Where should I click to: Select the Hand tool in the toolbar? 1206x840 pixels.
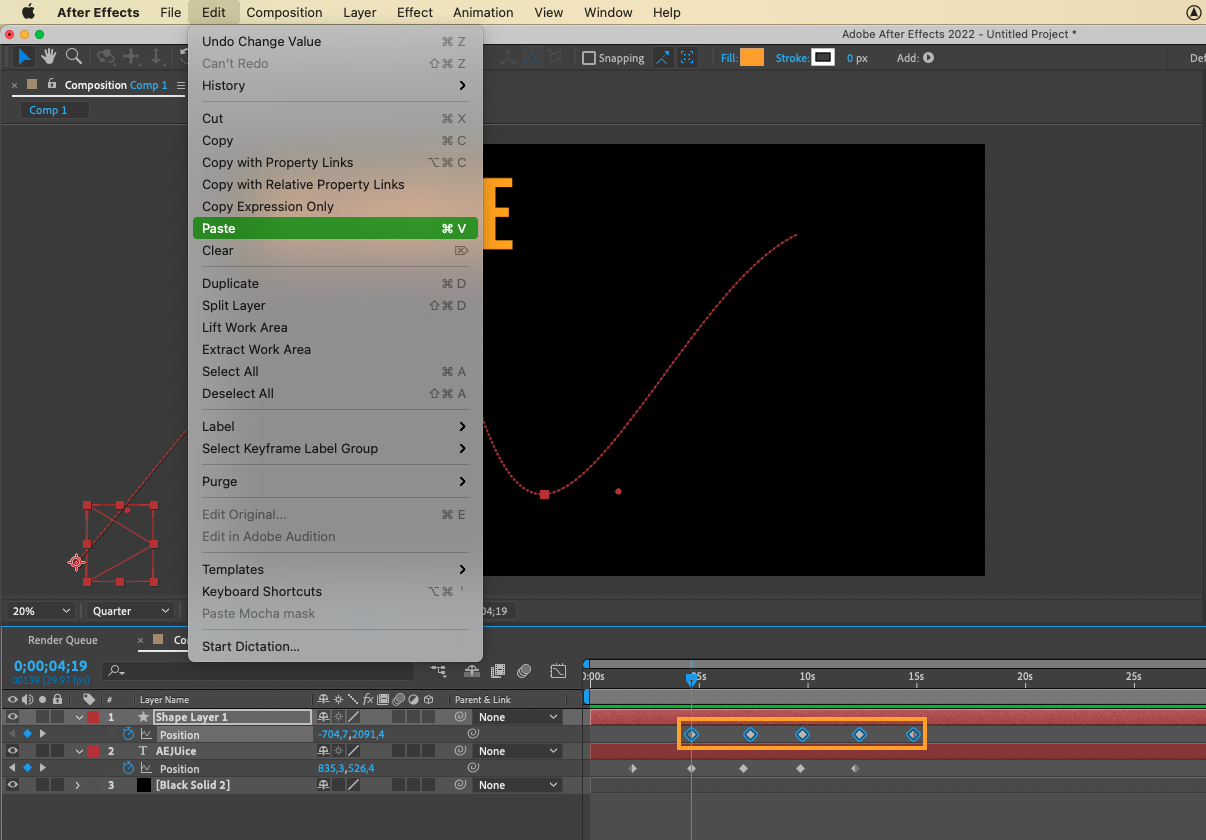point(48,57)
